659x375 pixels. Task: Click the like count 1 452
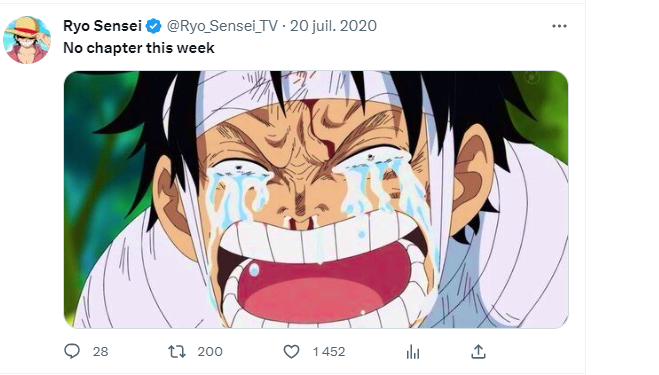pos(329,351)
